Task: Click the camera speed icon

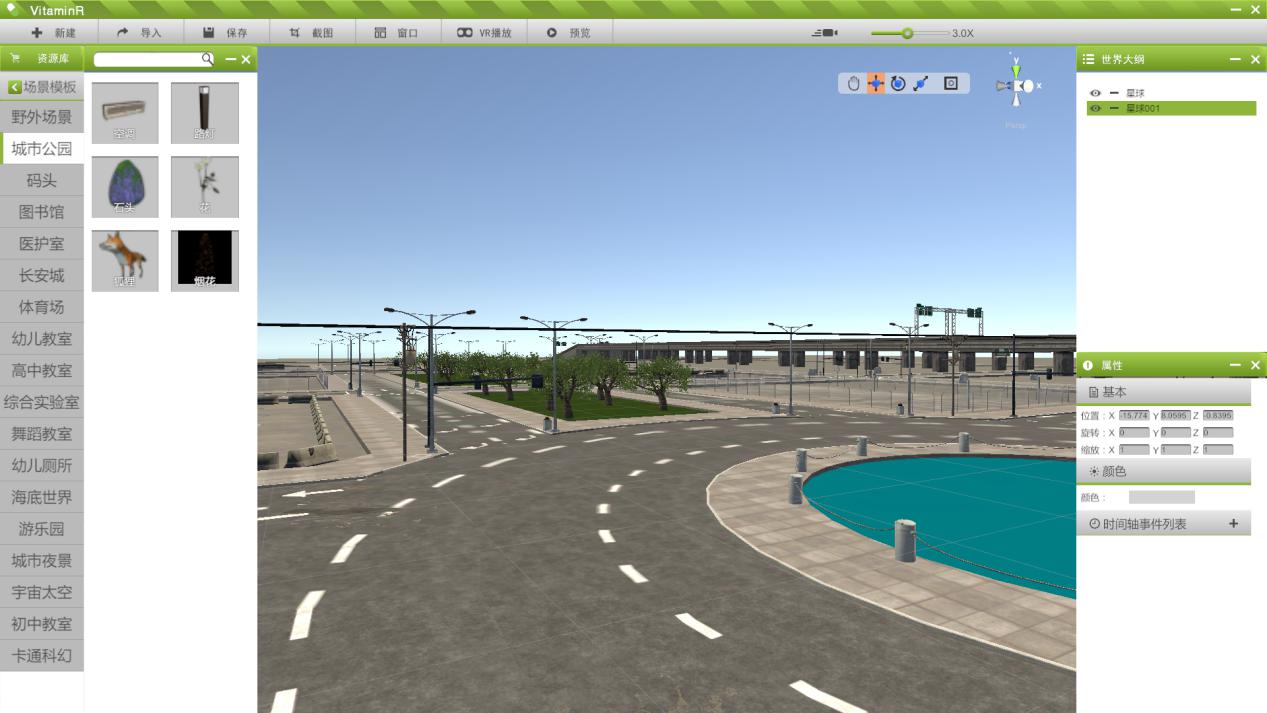Action: (825, 33)
